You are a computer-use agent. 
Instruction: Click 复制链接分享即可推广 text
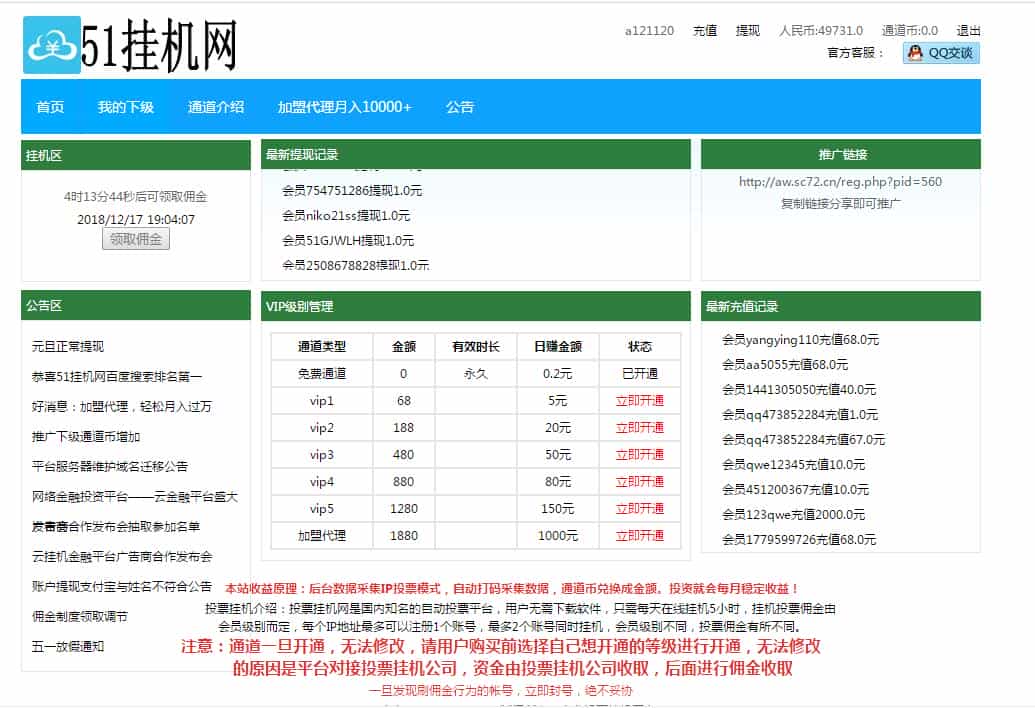[840, 203]
